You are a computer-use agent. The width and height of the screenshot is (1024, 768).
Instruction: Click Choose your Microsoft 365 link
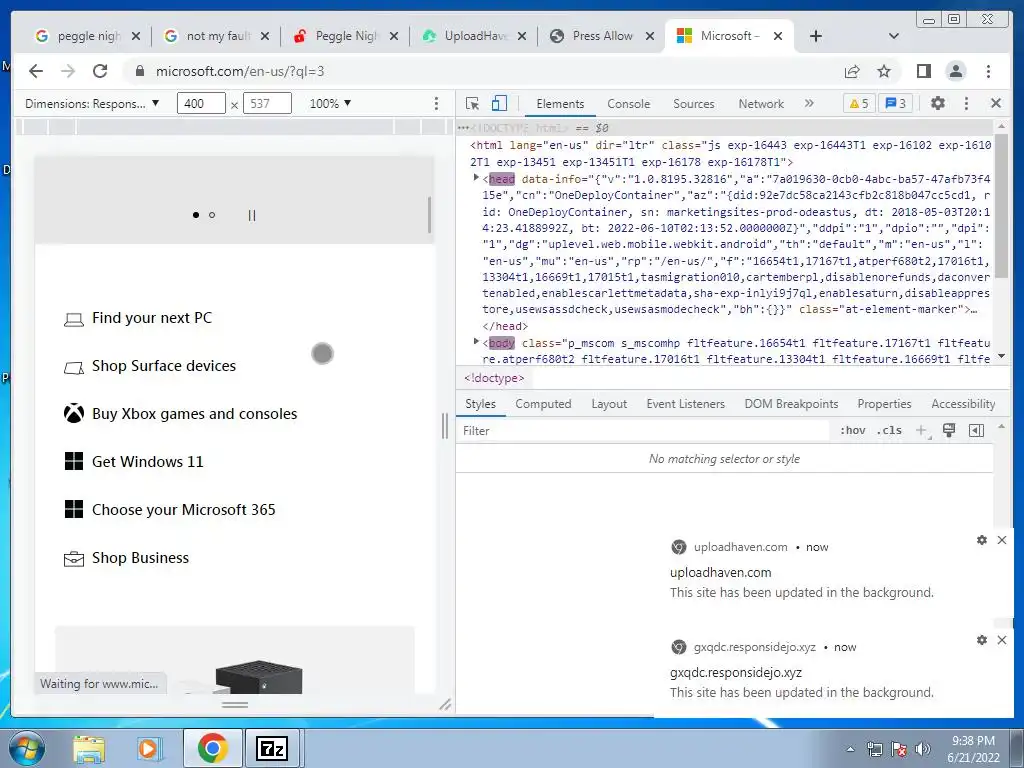pos(170,509)
